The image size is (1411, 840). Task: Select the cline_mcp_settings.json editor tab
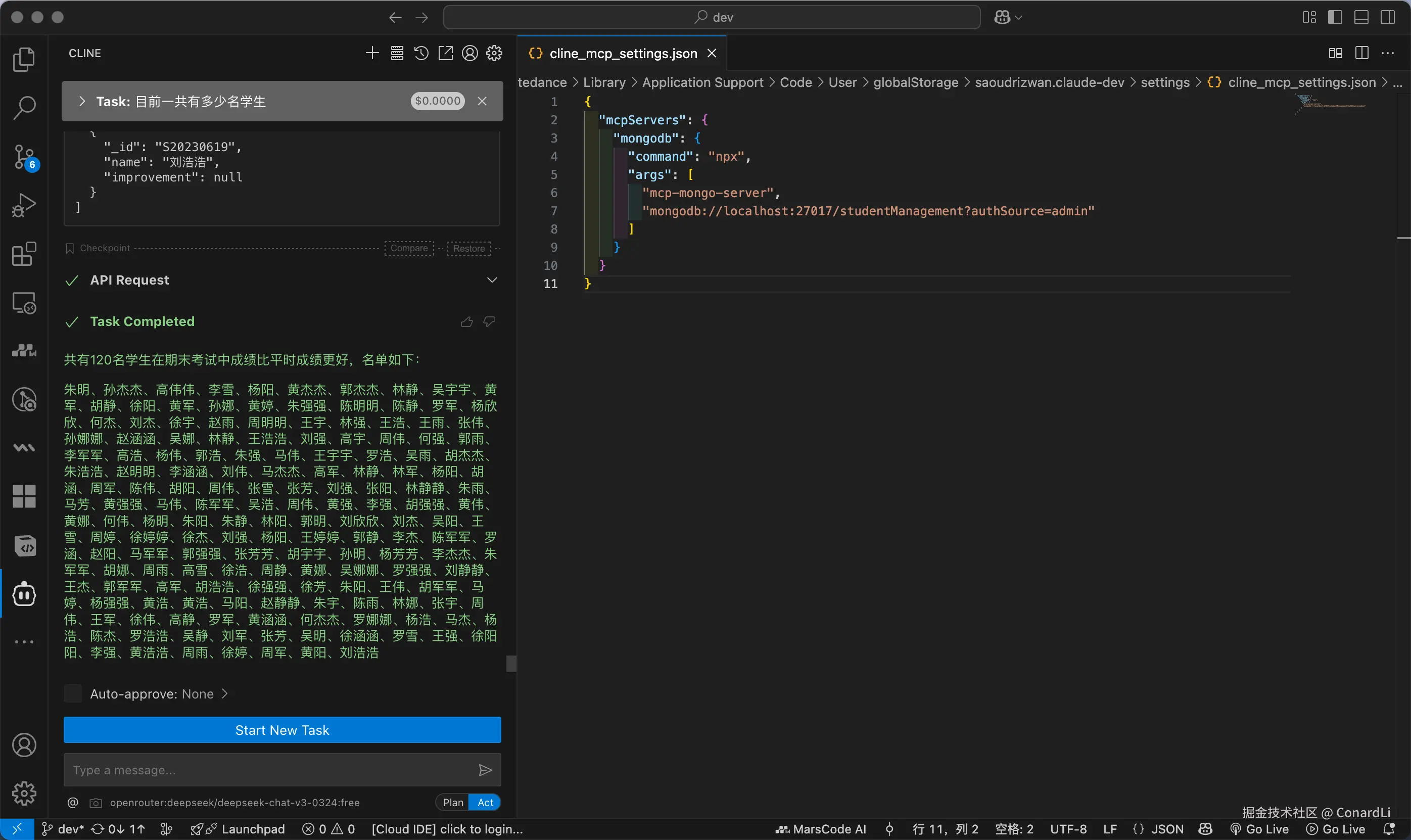622,53
